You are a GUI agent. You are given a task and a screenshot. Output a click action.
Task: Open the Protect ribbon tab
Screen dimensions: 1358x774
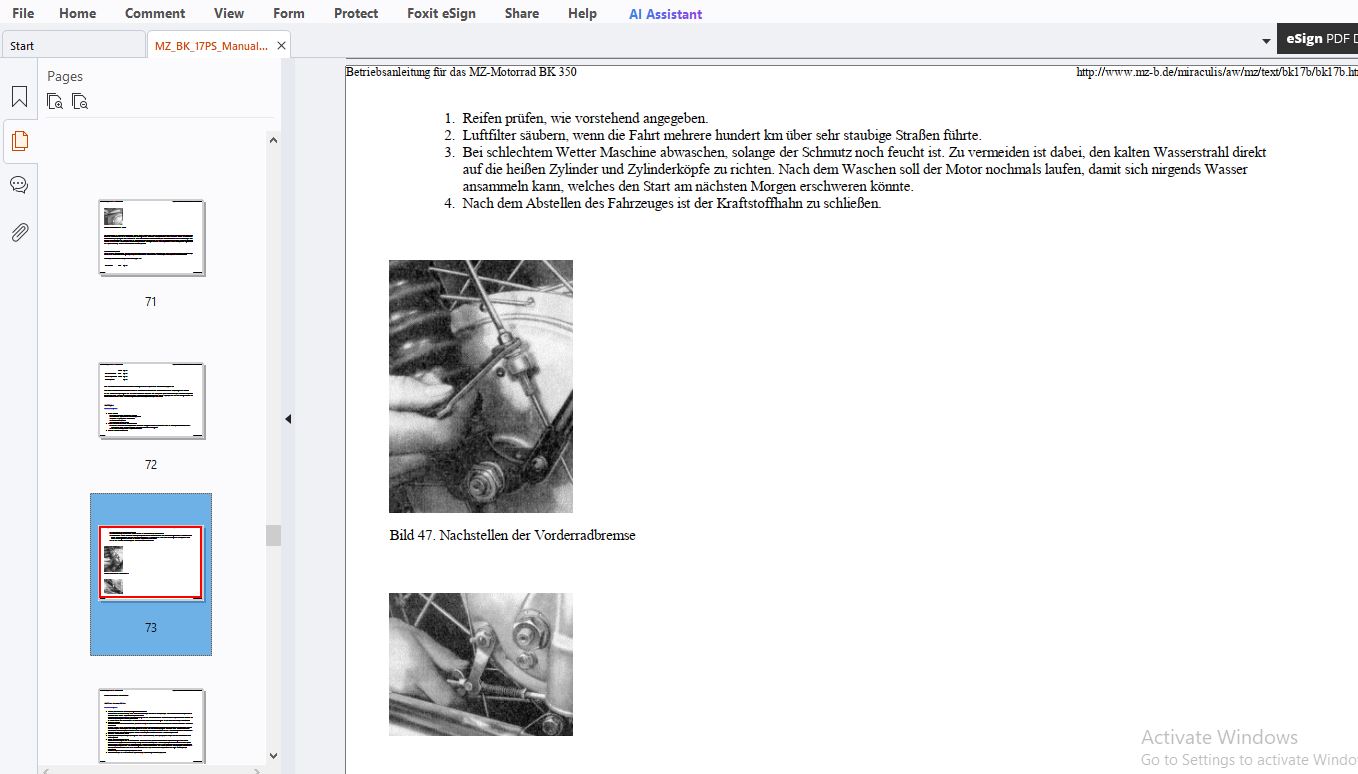tap(356, 13)
